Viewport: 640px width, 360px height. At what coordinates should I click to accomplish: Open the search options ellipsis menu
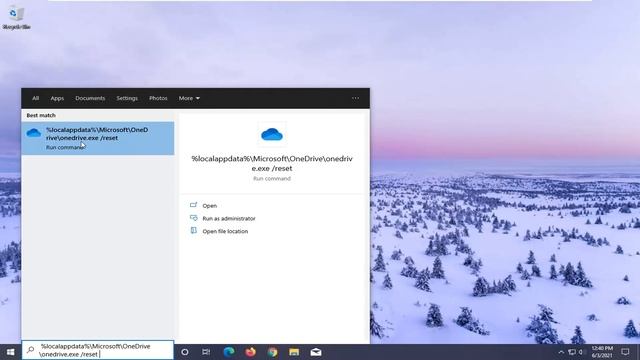pos(356,98)
